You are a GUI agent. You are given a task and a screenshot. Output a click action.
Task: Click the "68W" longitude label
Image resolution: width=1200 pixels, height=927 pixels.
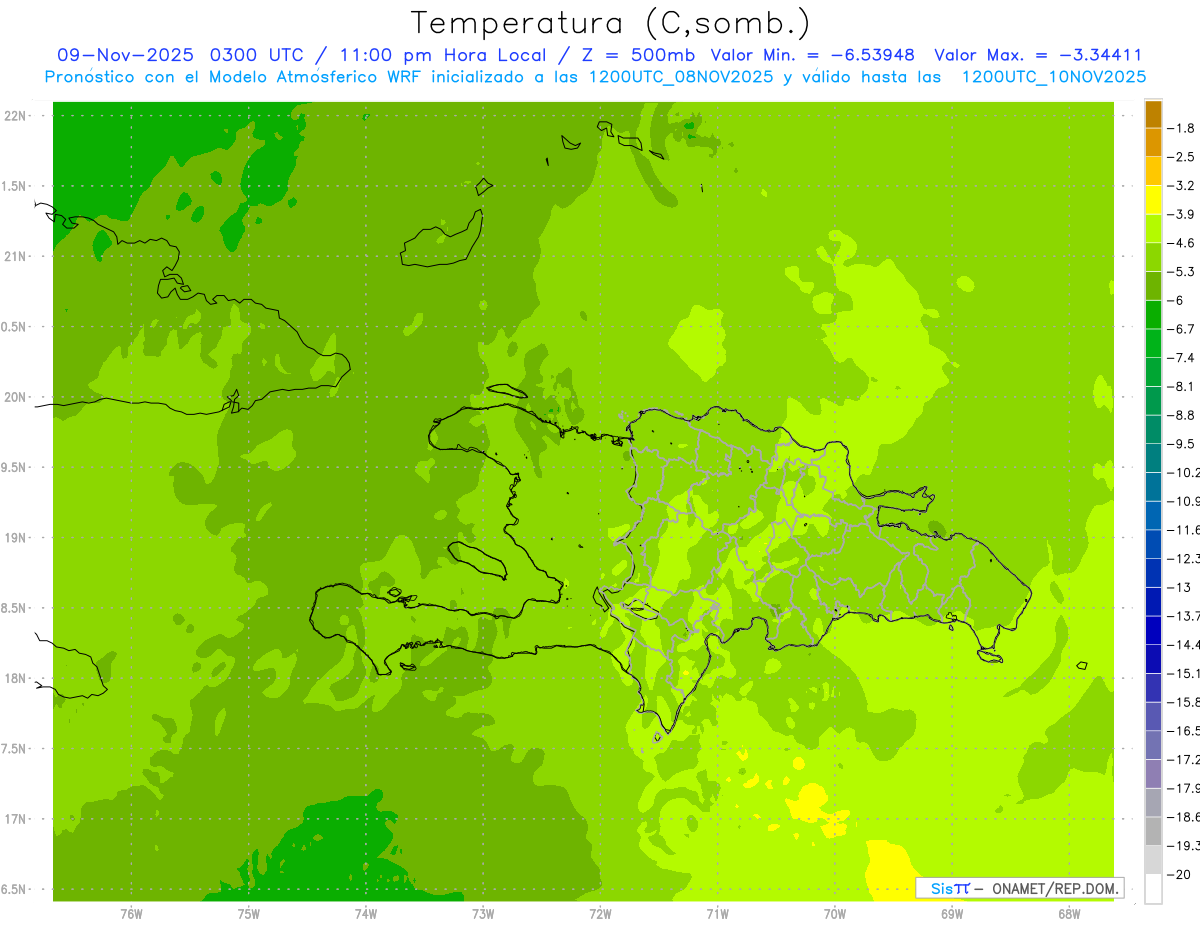coord(1069,913)
